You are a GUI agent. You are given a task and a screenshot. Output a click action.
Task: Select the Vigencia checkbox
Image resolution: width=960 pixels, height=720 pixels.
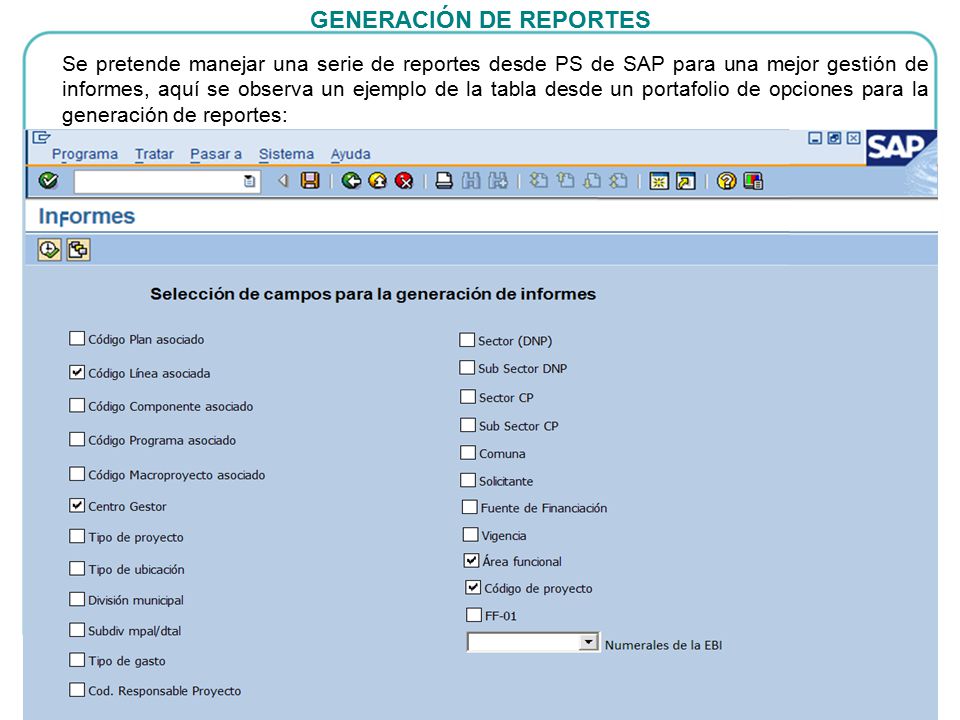[470, 534]
